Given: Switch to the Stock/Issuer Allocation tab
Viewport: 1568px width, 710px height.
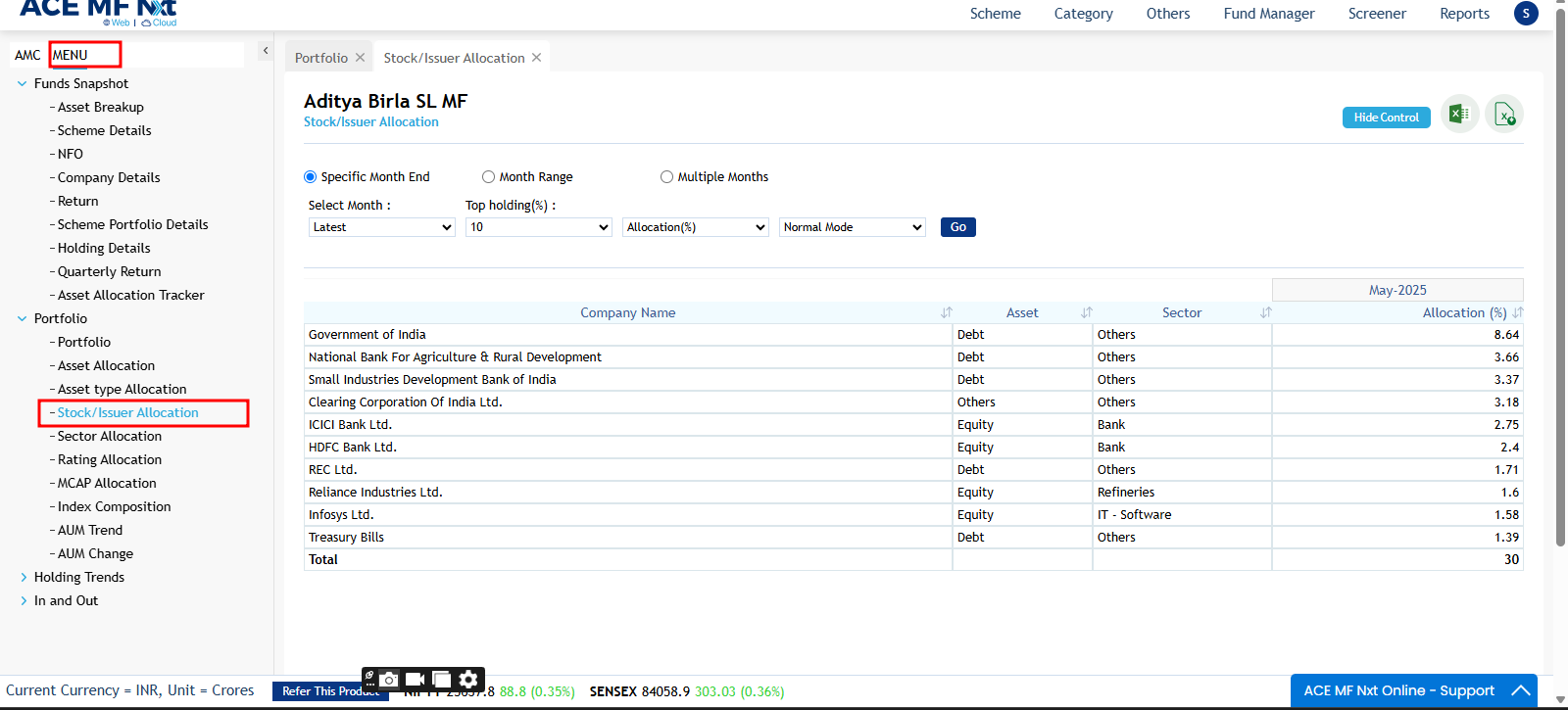Looking at the screenshot, I should pos(454,58).
